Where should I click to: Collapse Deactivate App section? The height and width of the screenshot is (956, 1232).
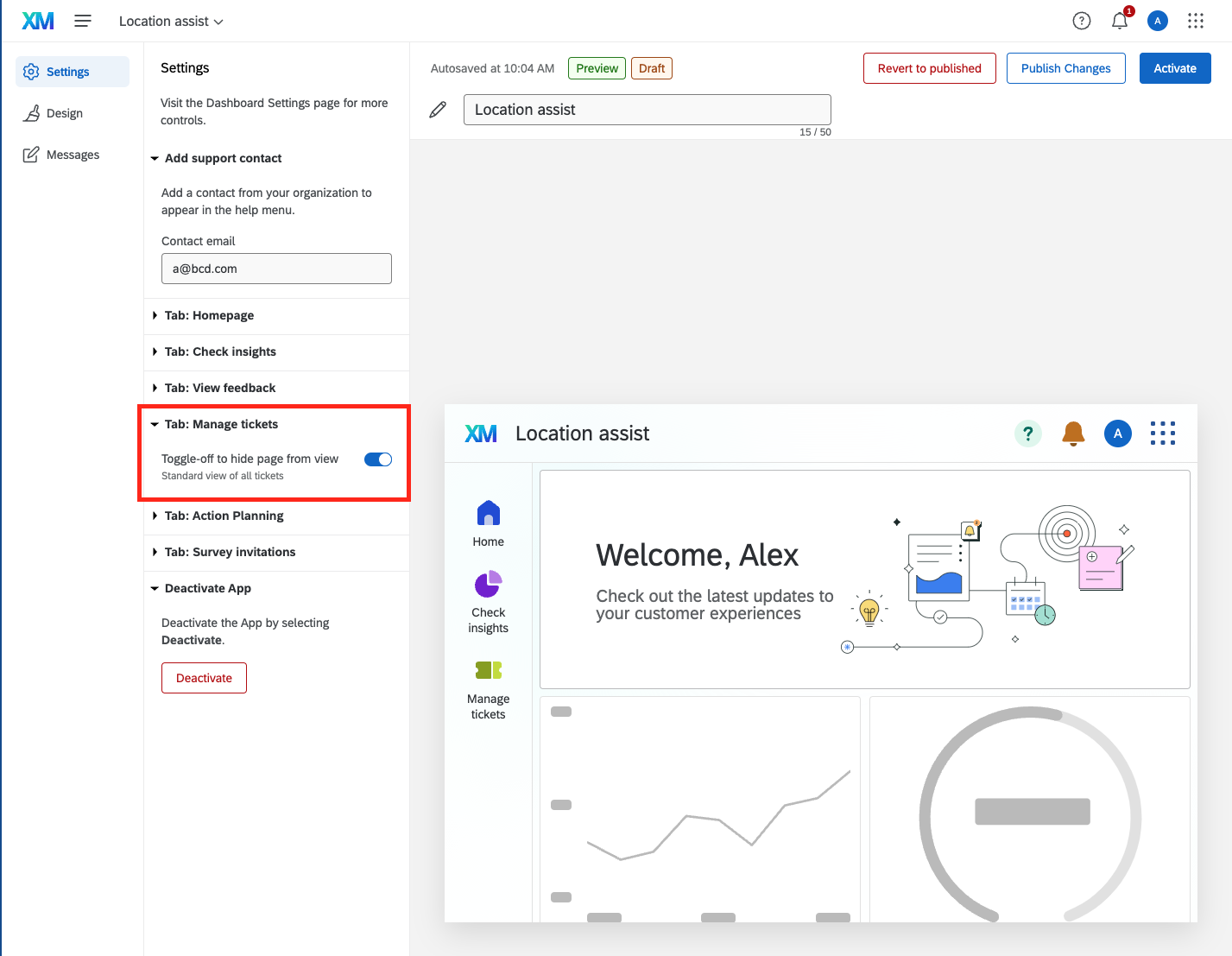pos(276,588)
